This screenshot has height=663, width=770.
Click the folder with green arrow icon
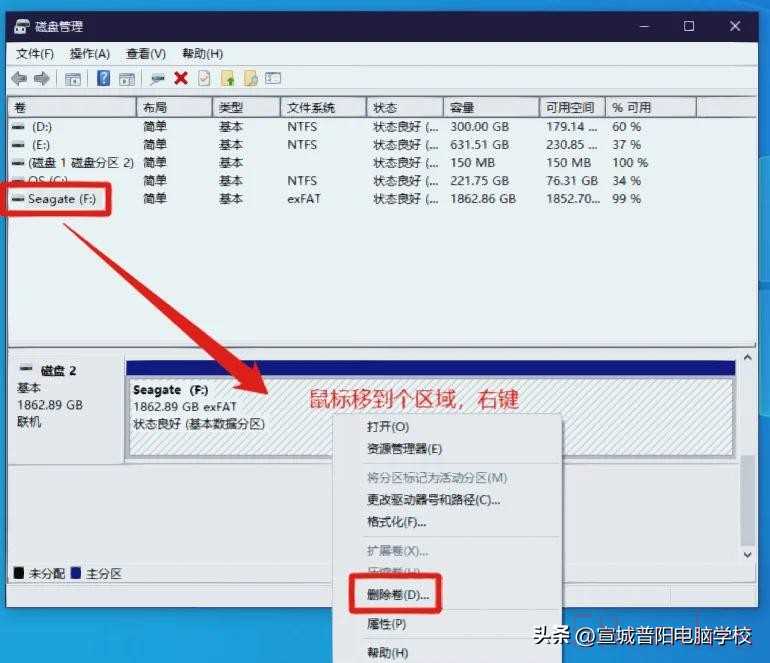(x=228, y=79)
